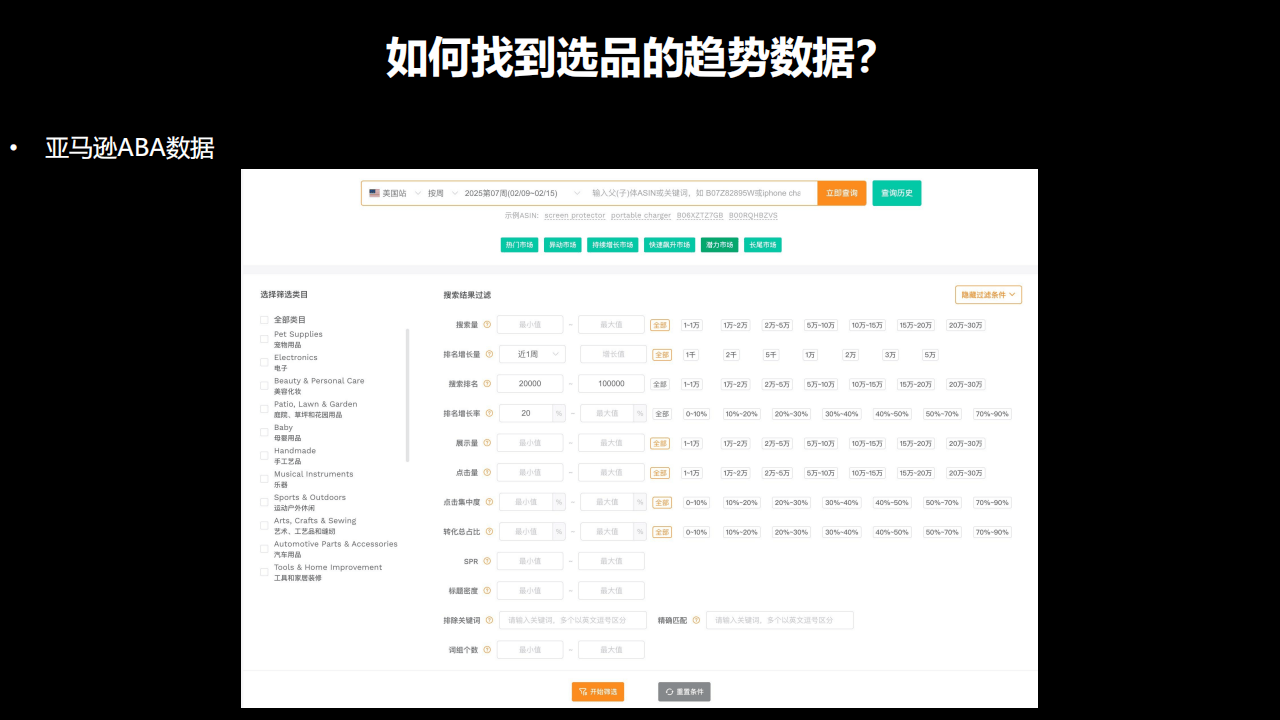Click the category list scrollbar
Screen dimensions: 1280x720
tap(407, 395)
